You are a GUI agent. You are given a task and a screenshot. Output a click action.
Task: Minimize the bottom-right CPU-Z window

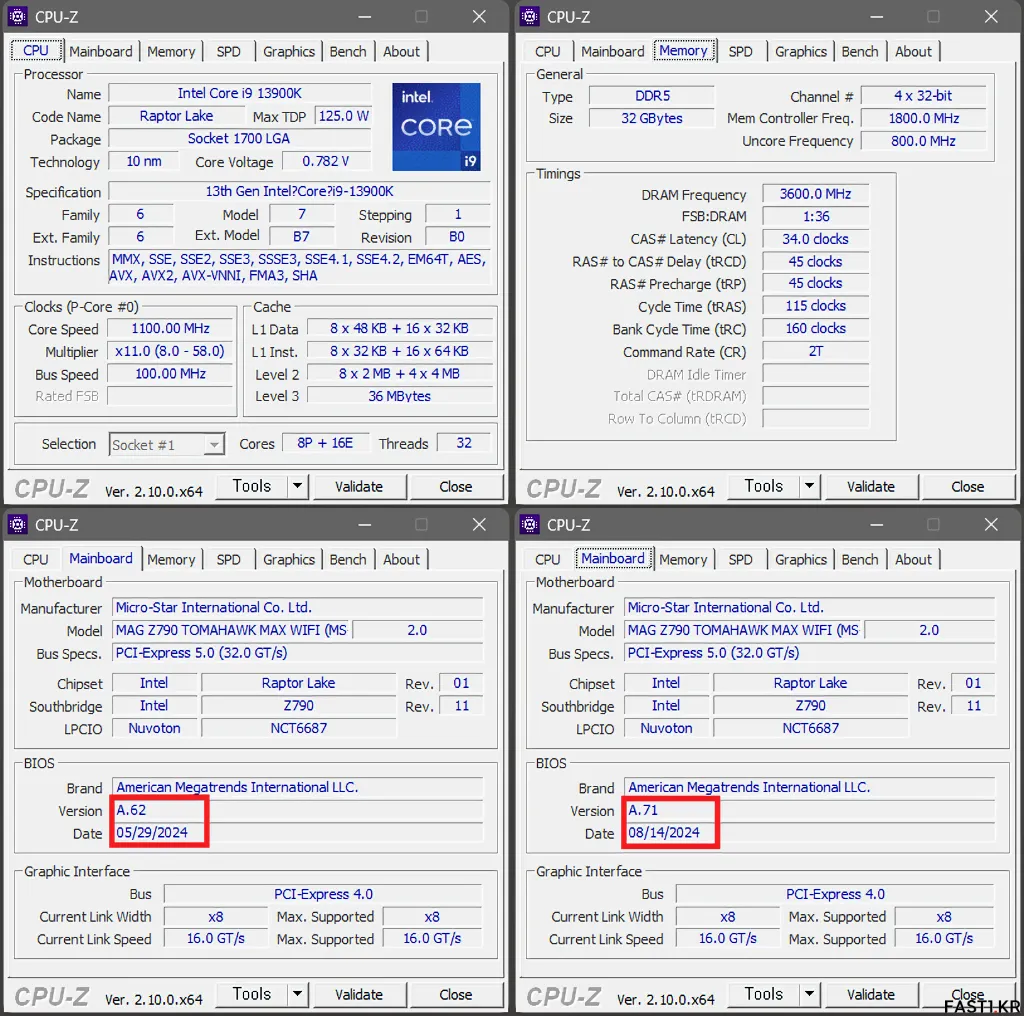tap(877, 524)
